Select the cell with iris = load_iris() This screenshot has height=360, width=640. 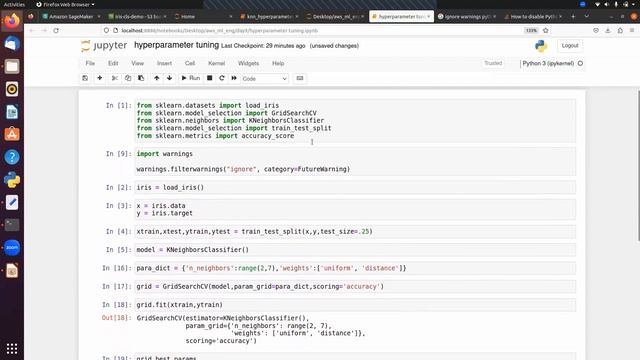click(355, 187)
